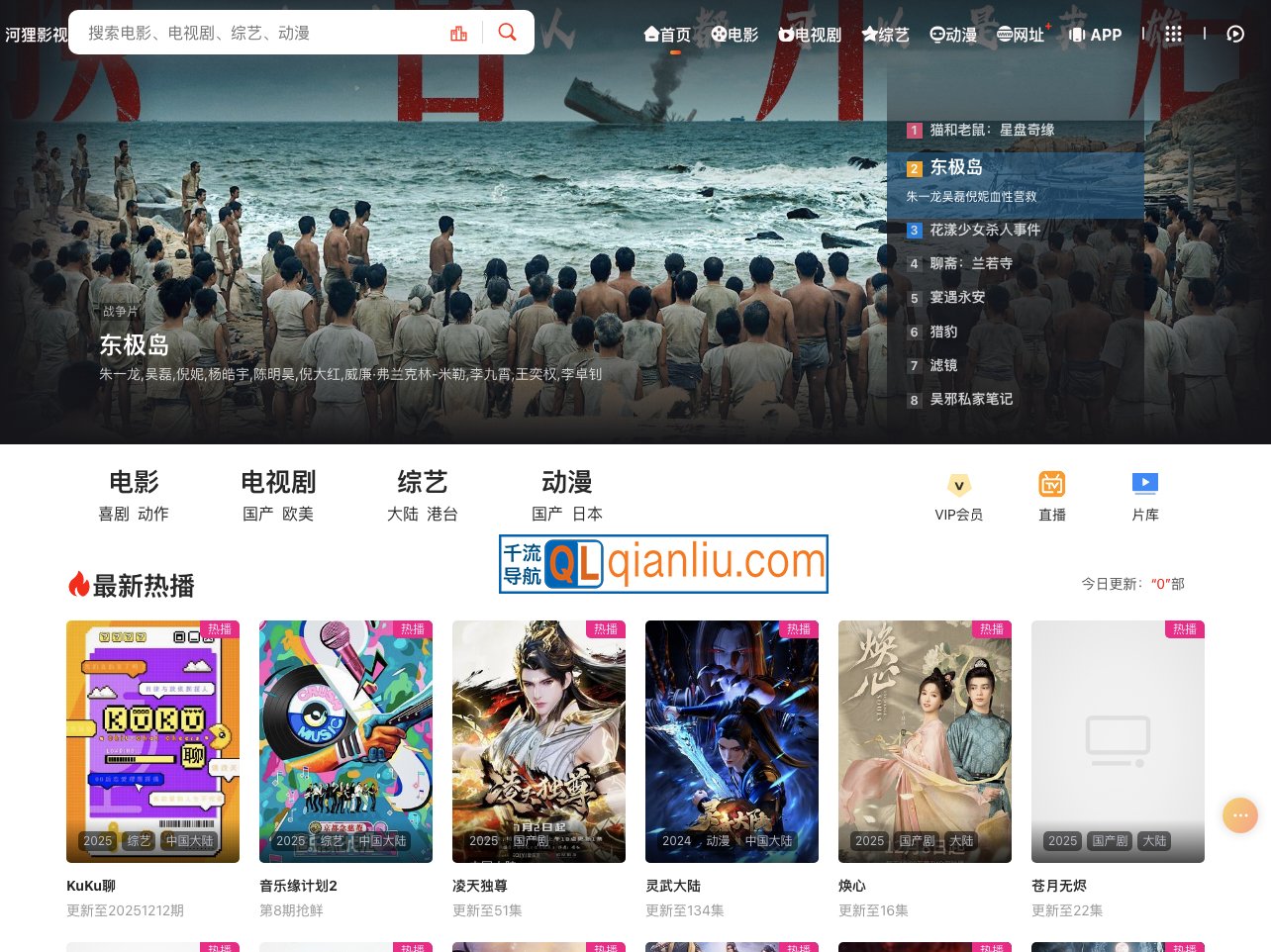Open the 综艺 nav menu item

(885, 35)
